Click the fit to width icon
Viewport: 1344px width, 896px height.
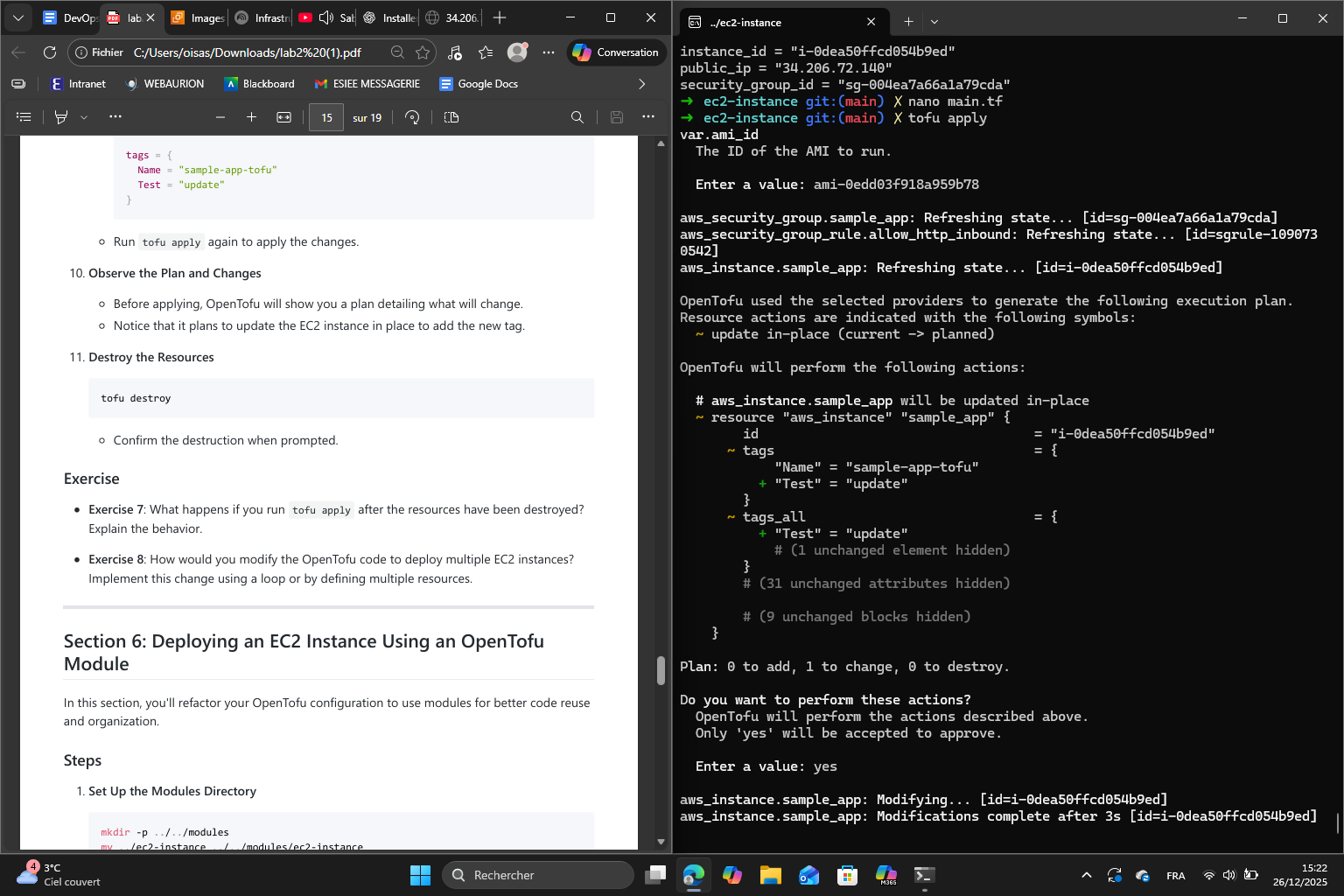pos(283,117)
